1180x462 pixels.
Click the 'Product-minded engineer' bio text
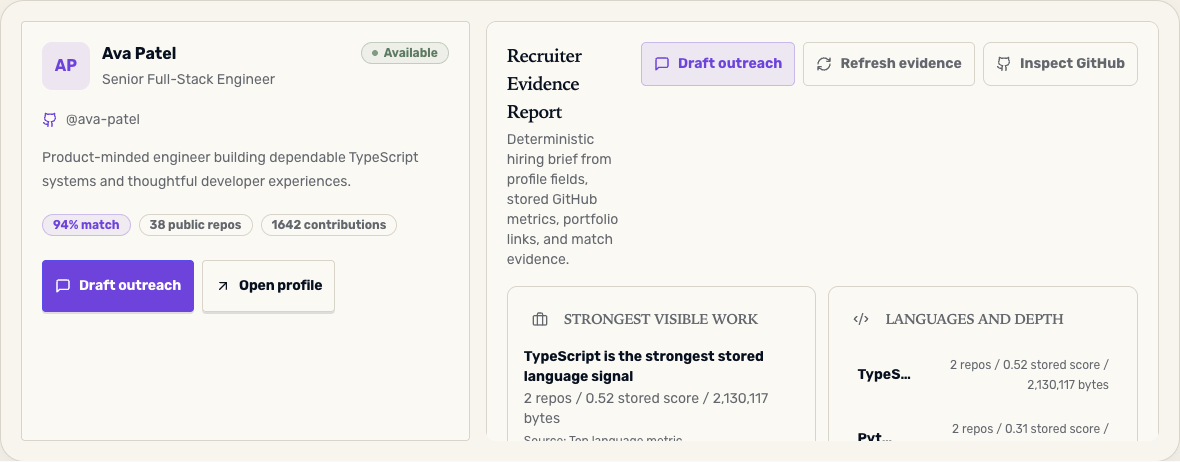(230, 169)
